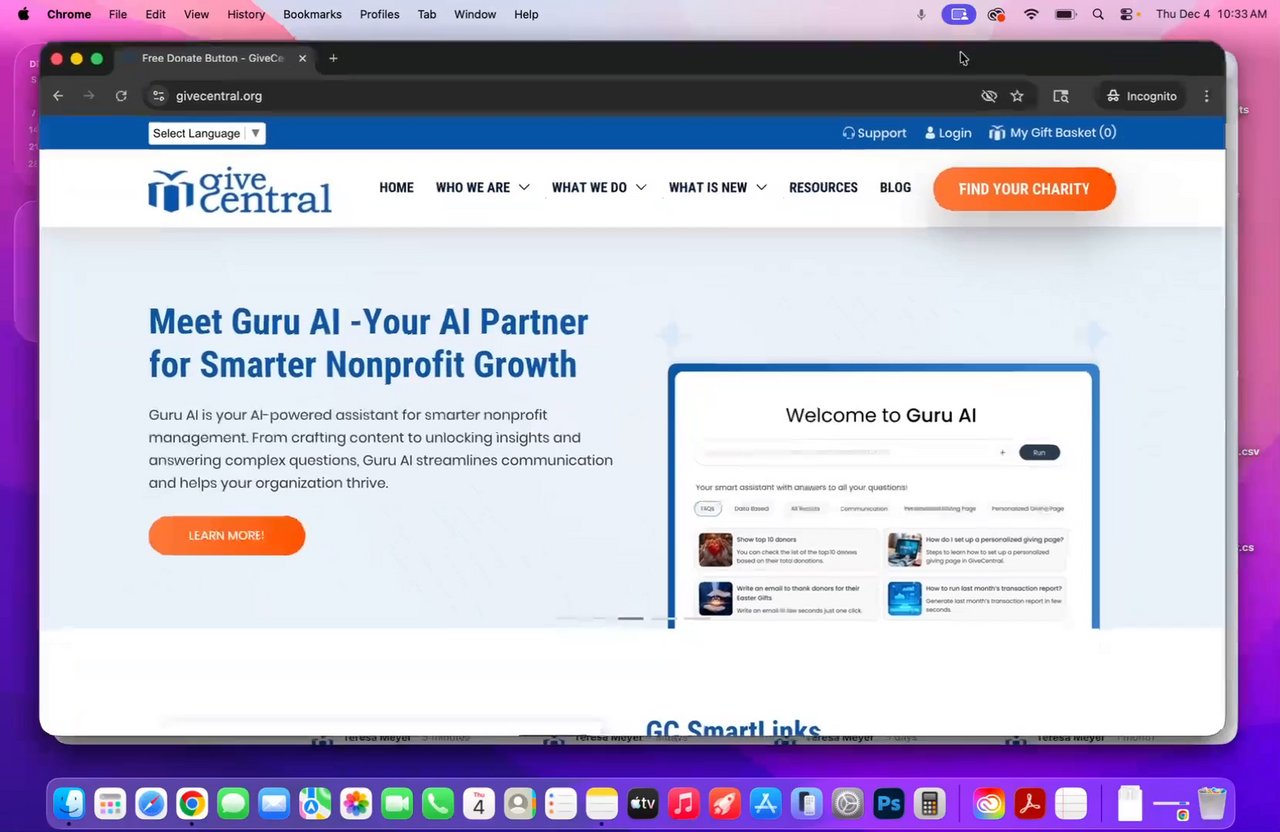1280x832 pixels.
Task: Bookmark this page with the star
Action: coord(1017,96)
